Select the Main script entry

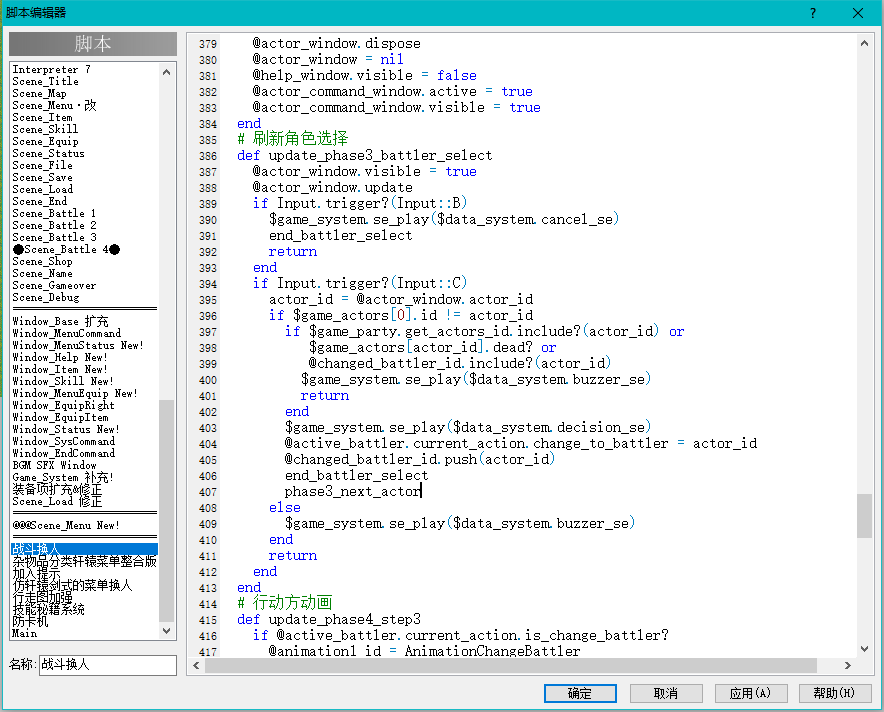click(25, 633)
